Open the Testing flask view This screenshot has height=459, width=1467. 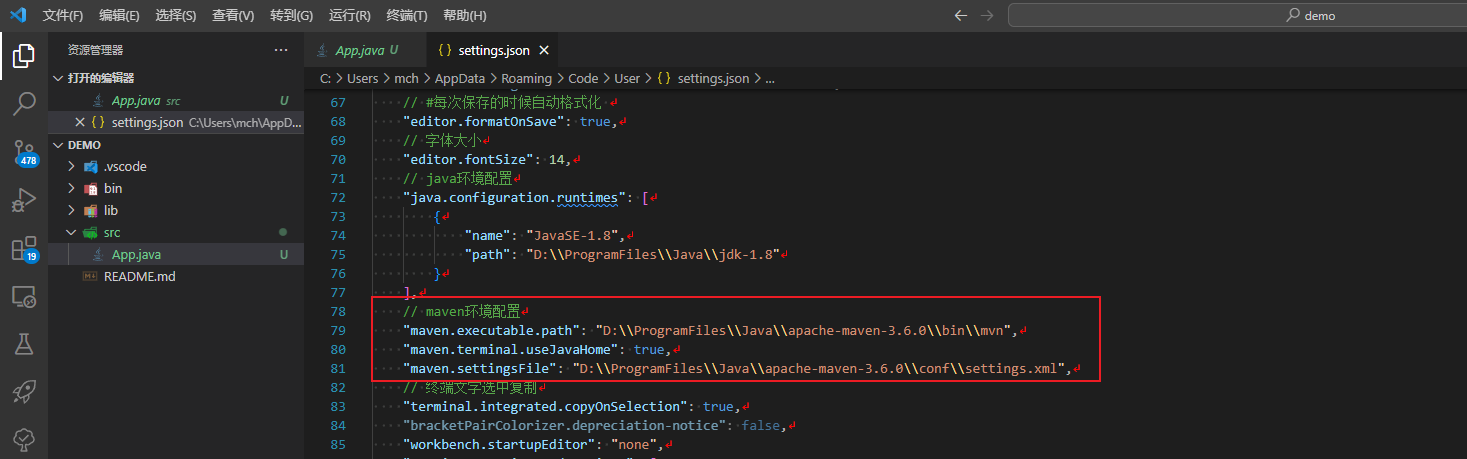[24, 345]
